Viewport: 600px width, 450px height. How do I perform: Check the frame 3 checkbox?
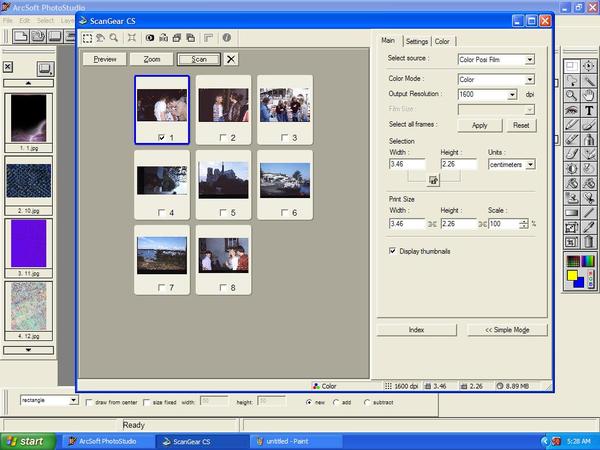(x=284, y=137)
